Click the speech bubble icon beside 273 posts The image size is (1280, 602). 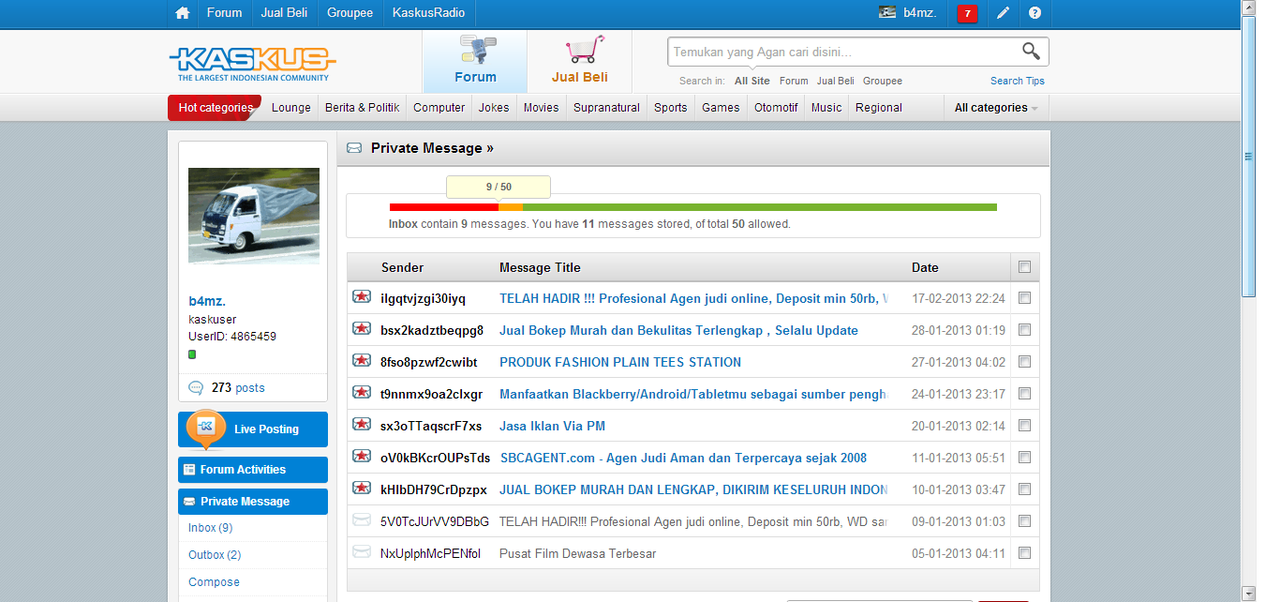coord(196,388)
